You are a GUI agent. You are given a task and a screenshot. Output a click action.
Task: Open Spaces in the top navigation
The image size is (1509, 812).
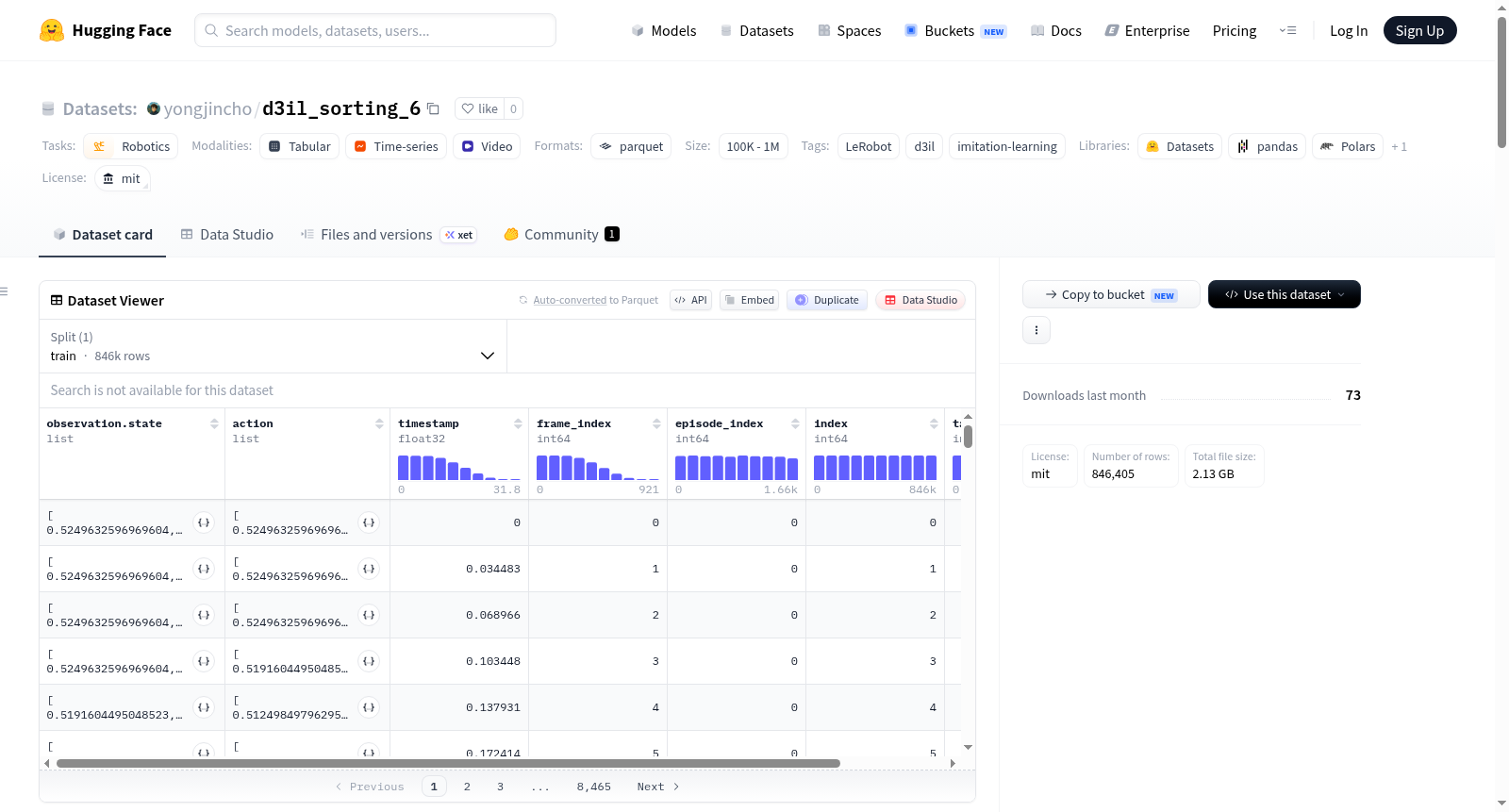850,31
